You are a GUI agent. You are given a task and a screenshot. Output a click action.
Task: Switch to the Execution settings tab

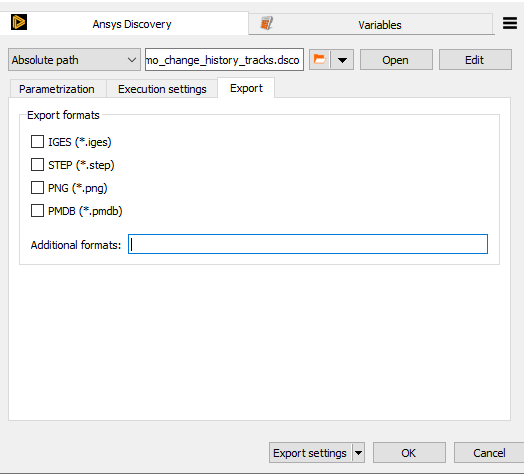tap(162, 89)
